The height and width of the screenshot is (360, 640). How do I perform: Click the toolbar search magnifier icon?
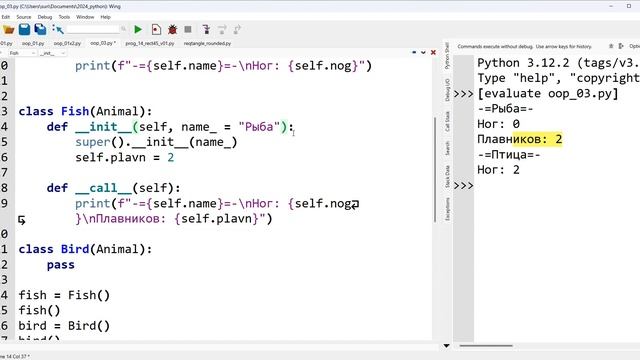pos(123,29)
